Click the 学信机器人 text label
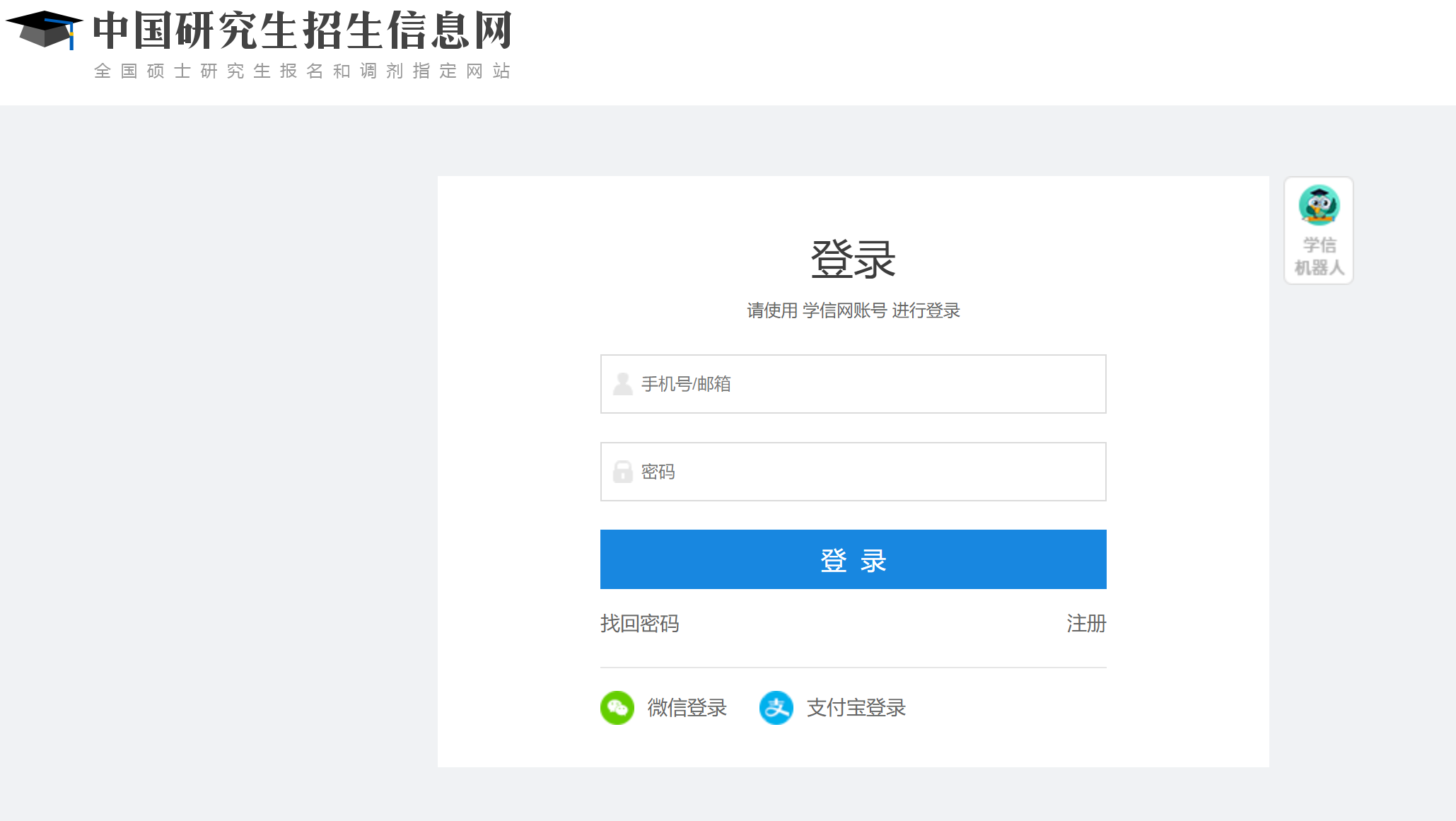 (x=1319, y=256)
